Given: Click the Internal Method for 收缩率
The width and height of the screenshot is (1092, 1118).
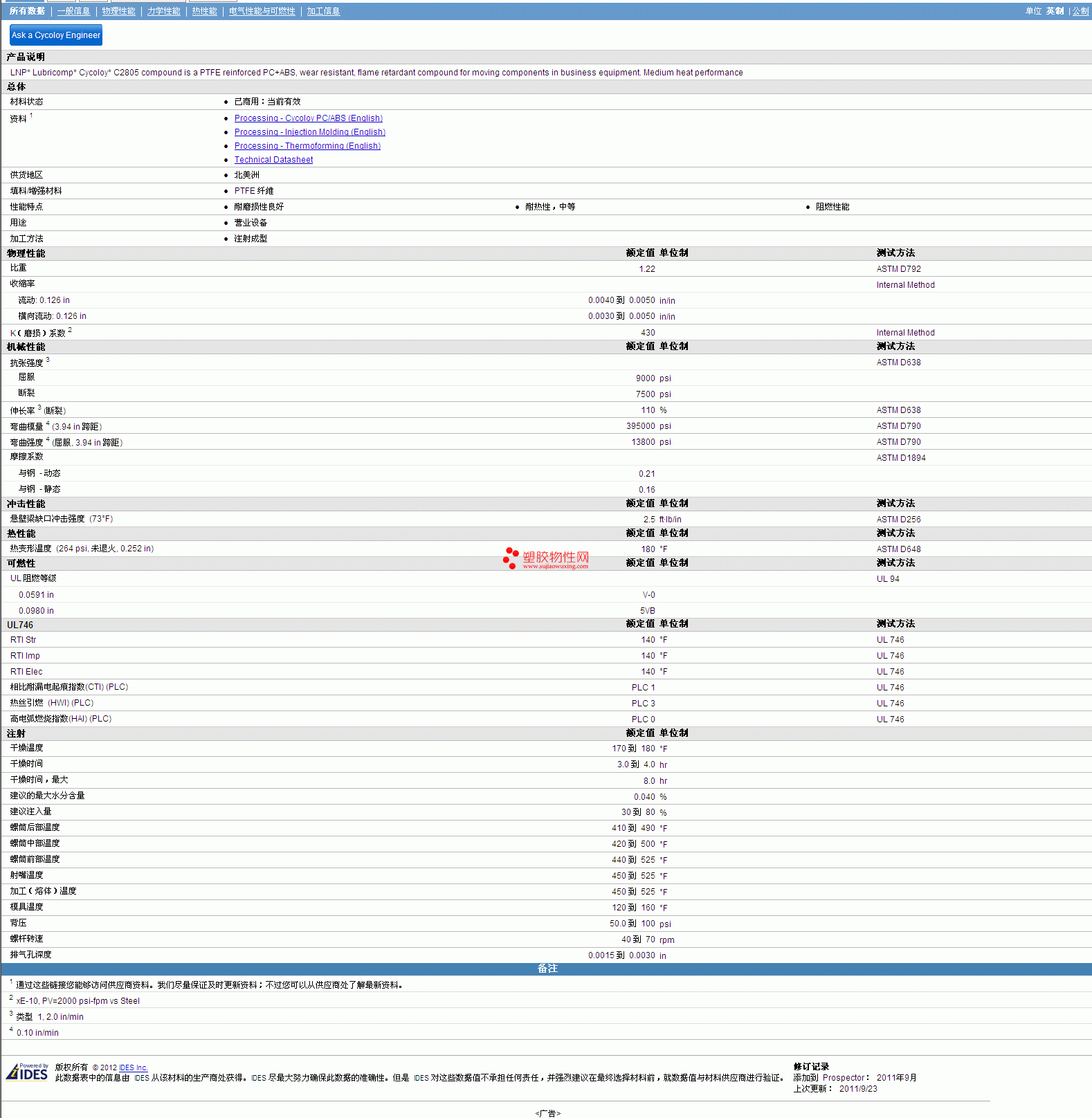Looking at the screenshot, I should pos(905,285).
